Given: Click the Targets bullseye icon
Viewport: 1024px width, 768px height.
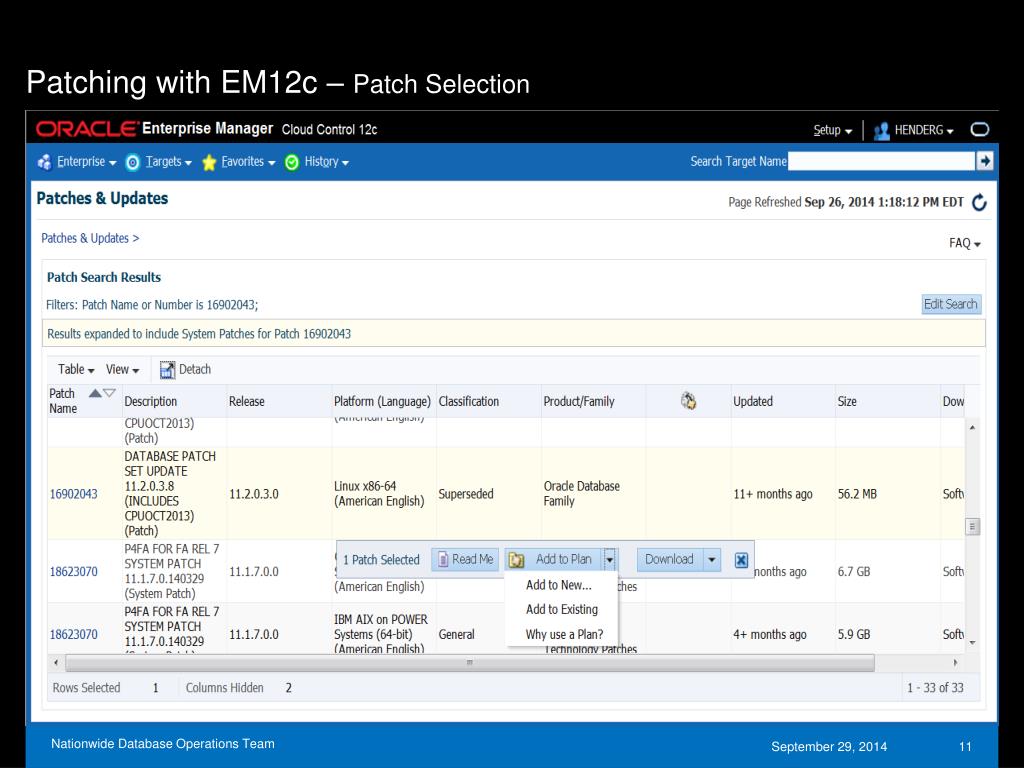Looking at the screenshot, I should tap(133, 163).
